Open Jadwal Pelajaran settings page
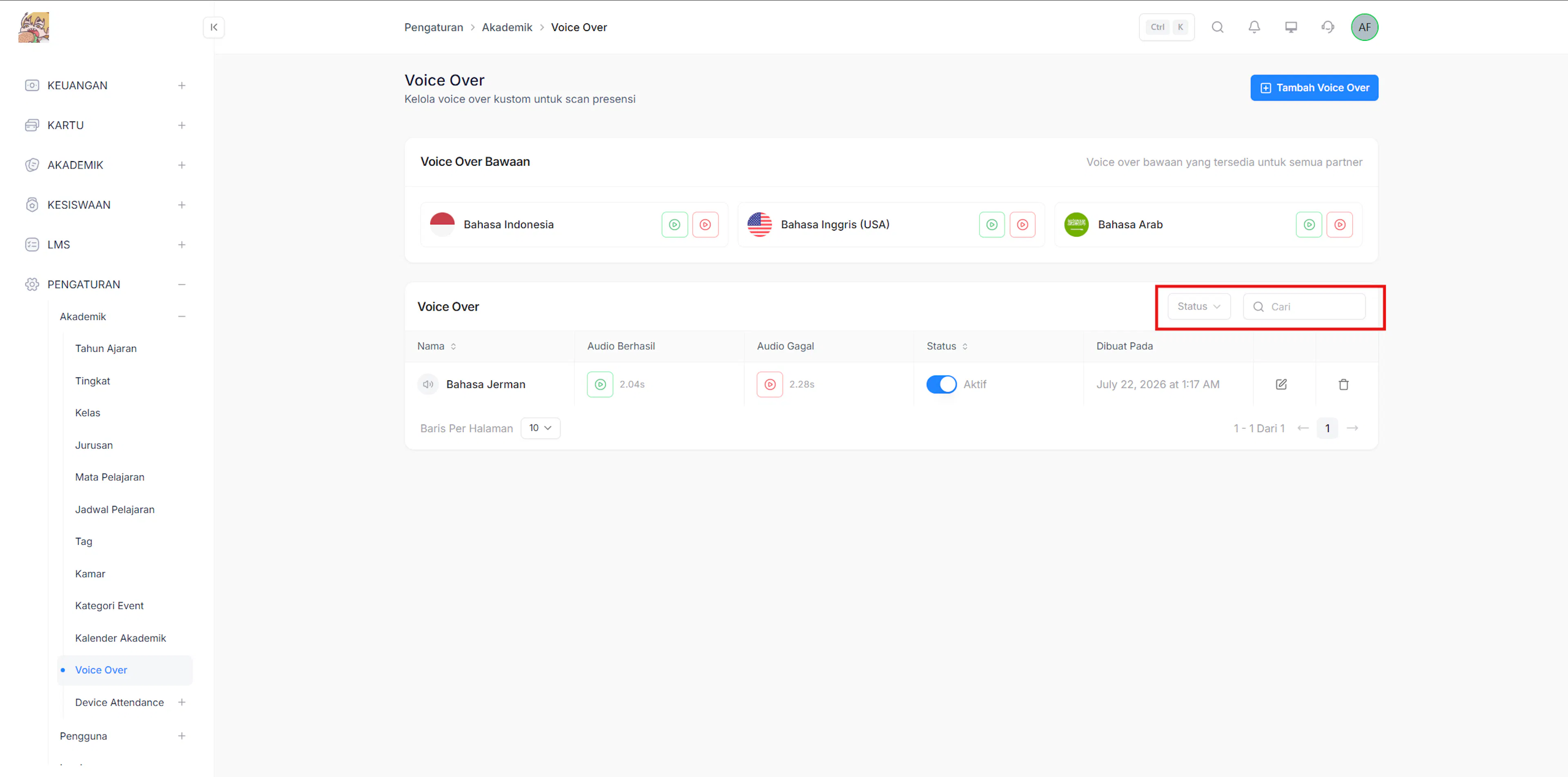Viewport: 1568px width, 777px height. [x=114, y=510]
